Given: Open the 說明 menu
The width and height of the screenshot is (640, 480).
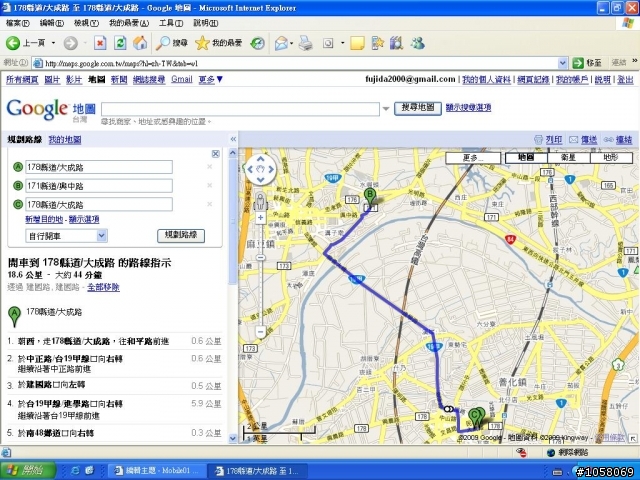Looking at the screenshot, I should click(x=205, y=23).
